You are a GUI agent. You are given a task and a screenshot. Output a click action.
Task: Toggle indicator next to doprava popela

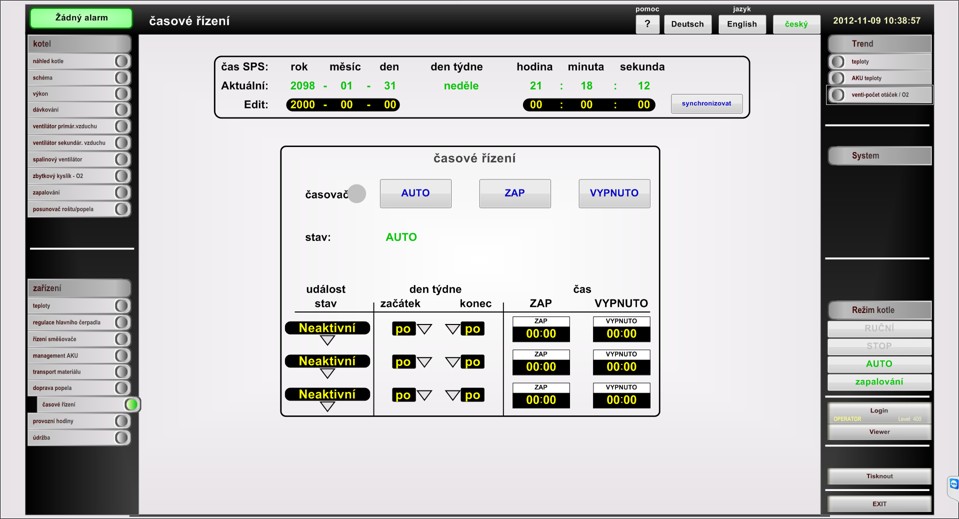[122, 388]
